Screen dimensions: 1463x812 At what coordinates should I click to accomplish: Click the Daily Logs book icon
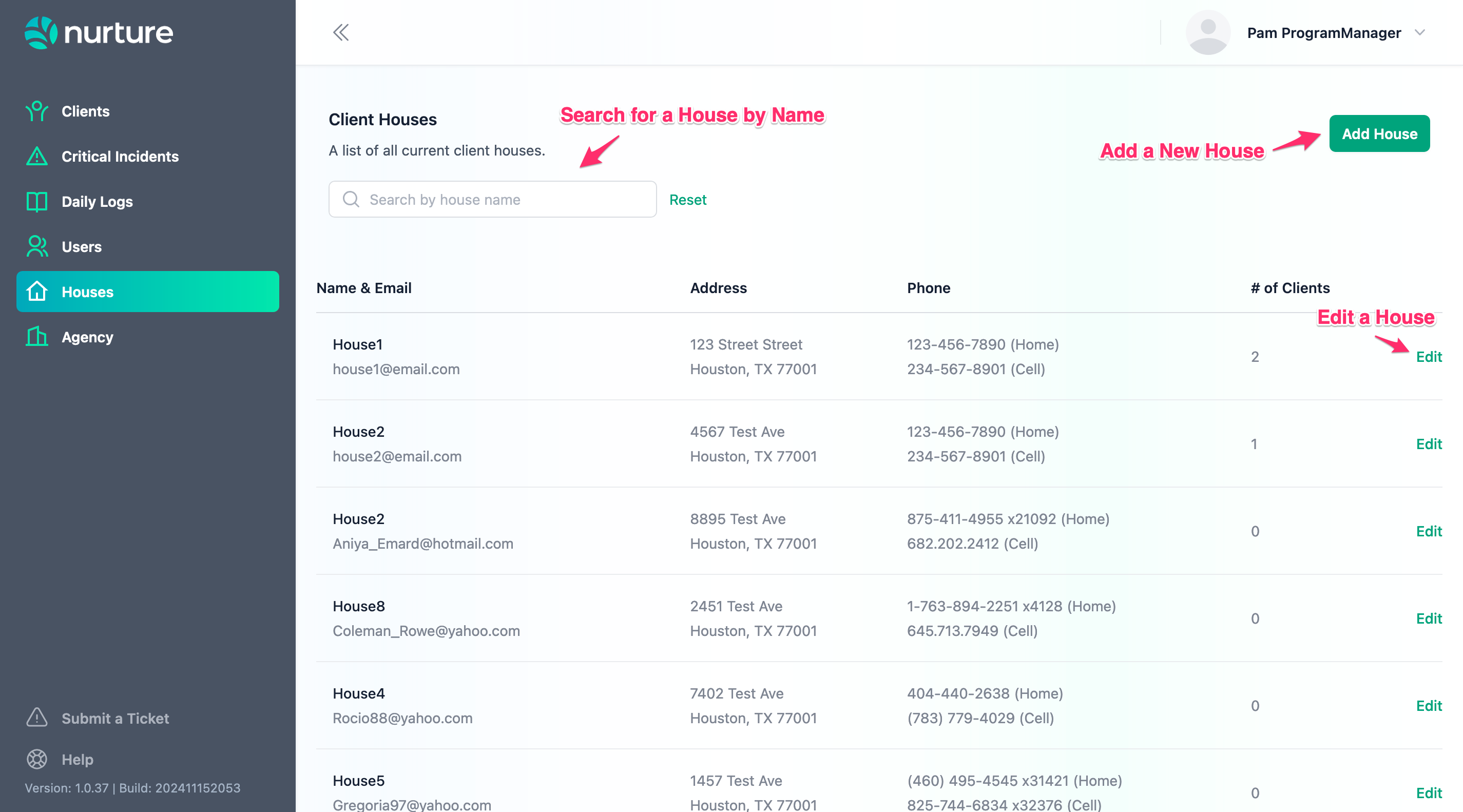(x=37, y=202)
